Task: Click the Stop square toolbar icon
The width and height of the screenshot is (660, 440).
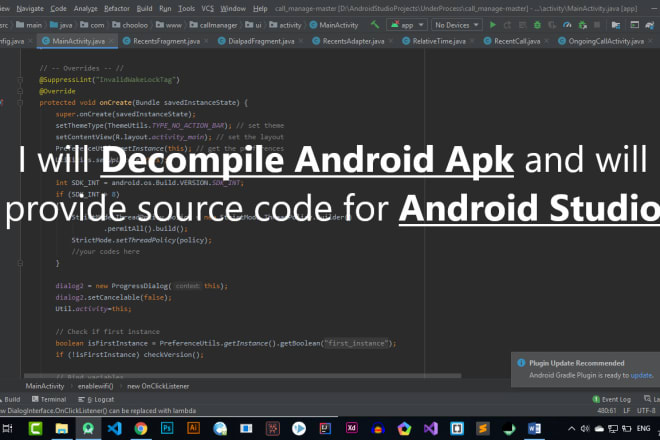Action: (597, 25)
